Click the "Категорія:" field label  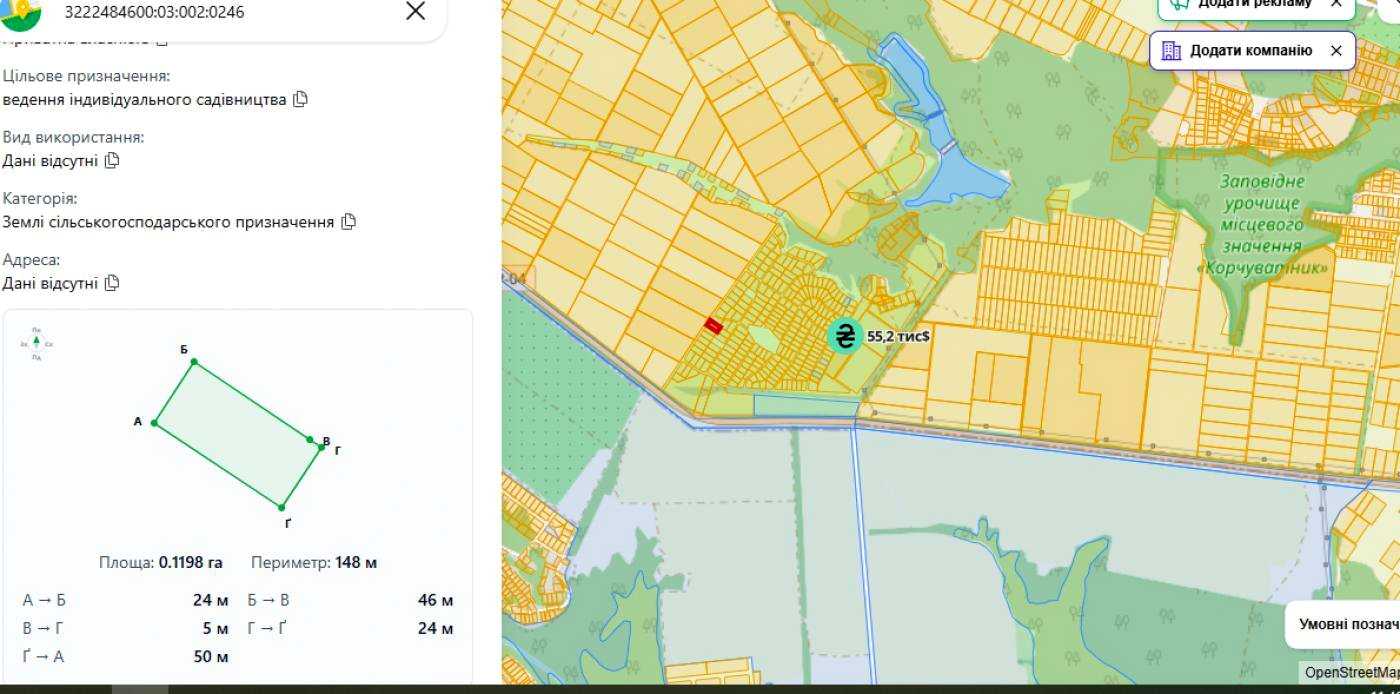point(40,198)
